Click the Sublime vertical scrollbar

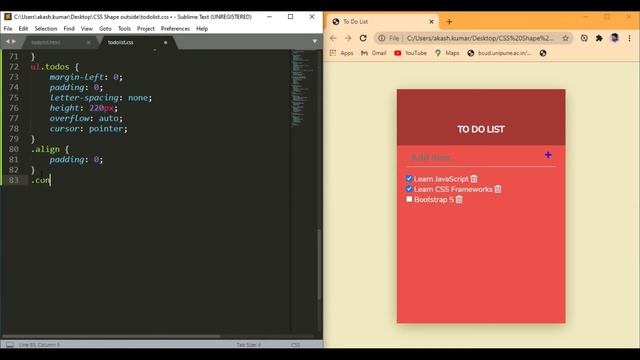tap(319, 264)
